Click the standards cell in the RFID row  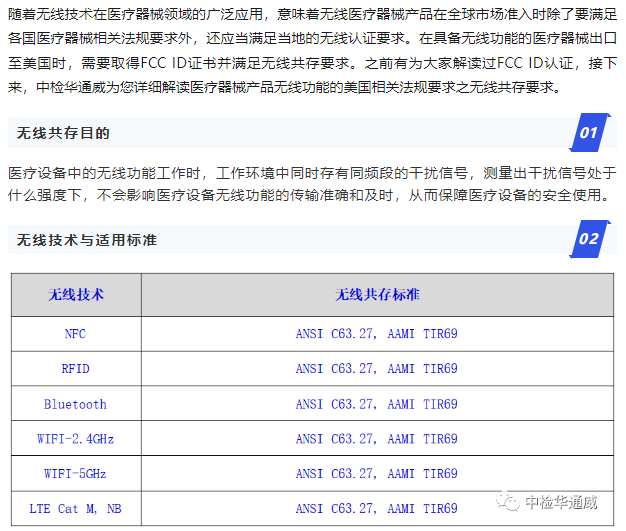[x=377, y=369]
